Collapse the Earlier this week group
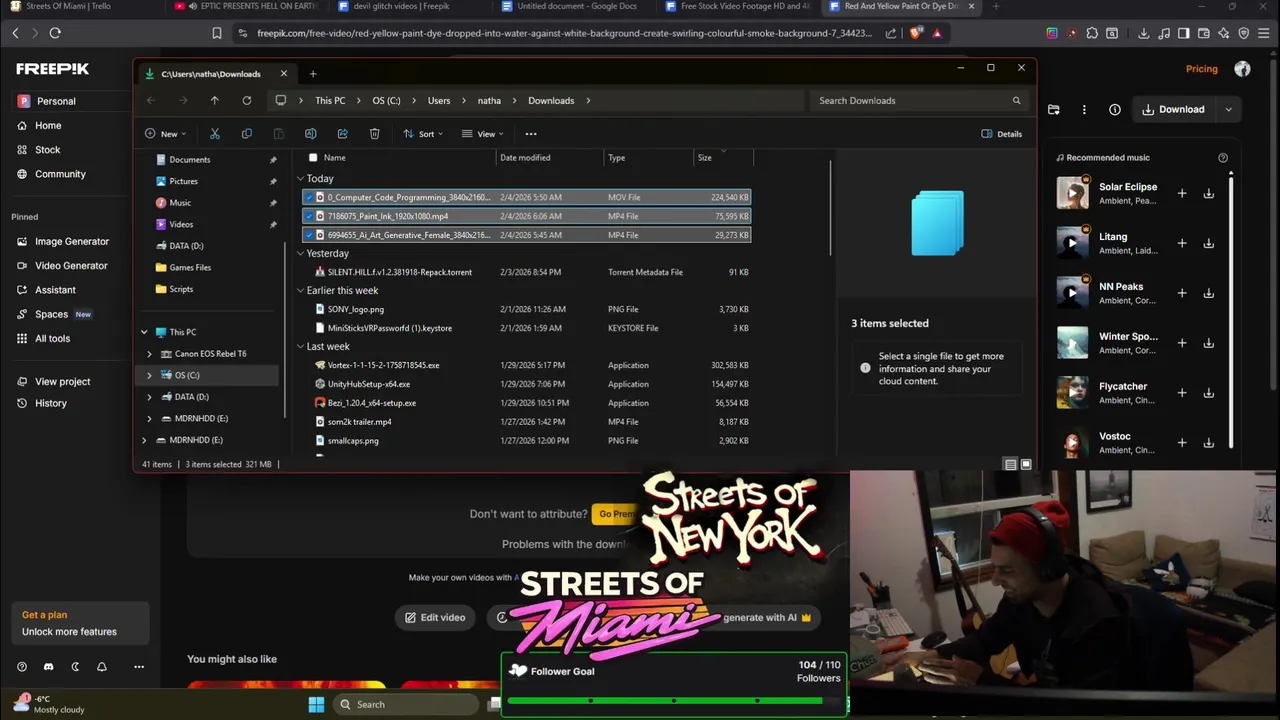 pyautogui.click(x=301, y=291)
